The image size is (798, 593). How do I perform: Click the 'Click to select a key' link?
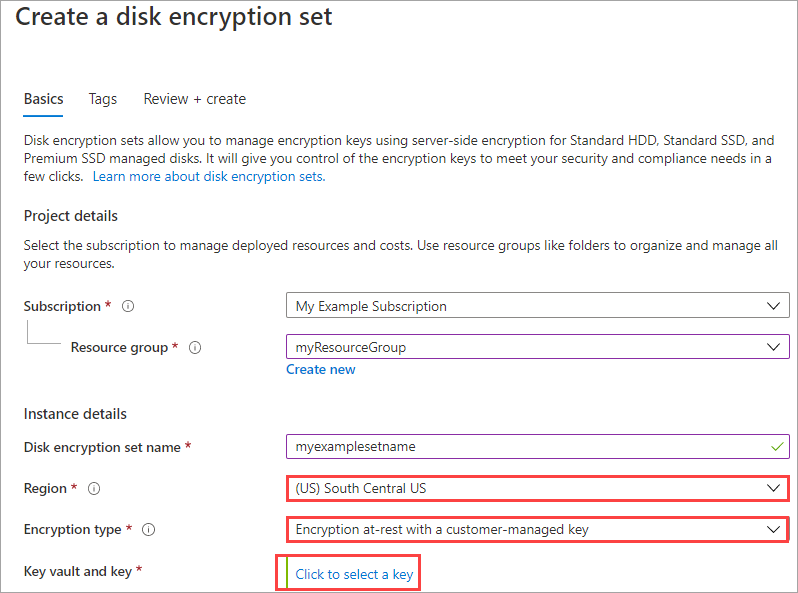coord(354,574)
